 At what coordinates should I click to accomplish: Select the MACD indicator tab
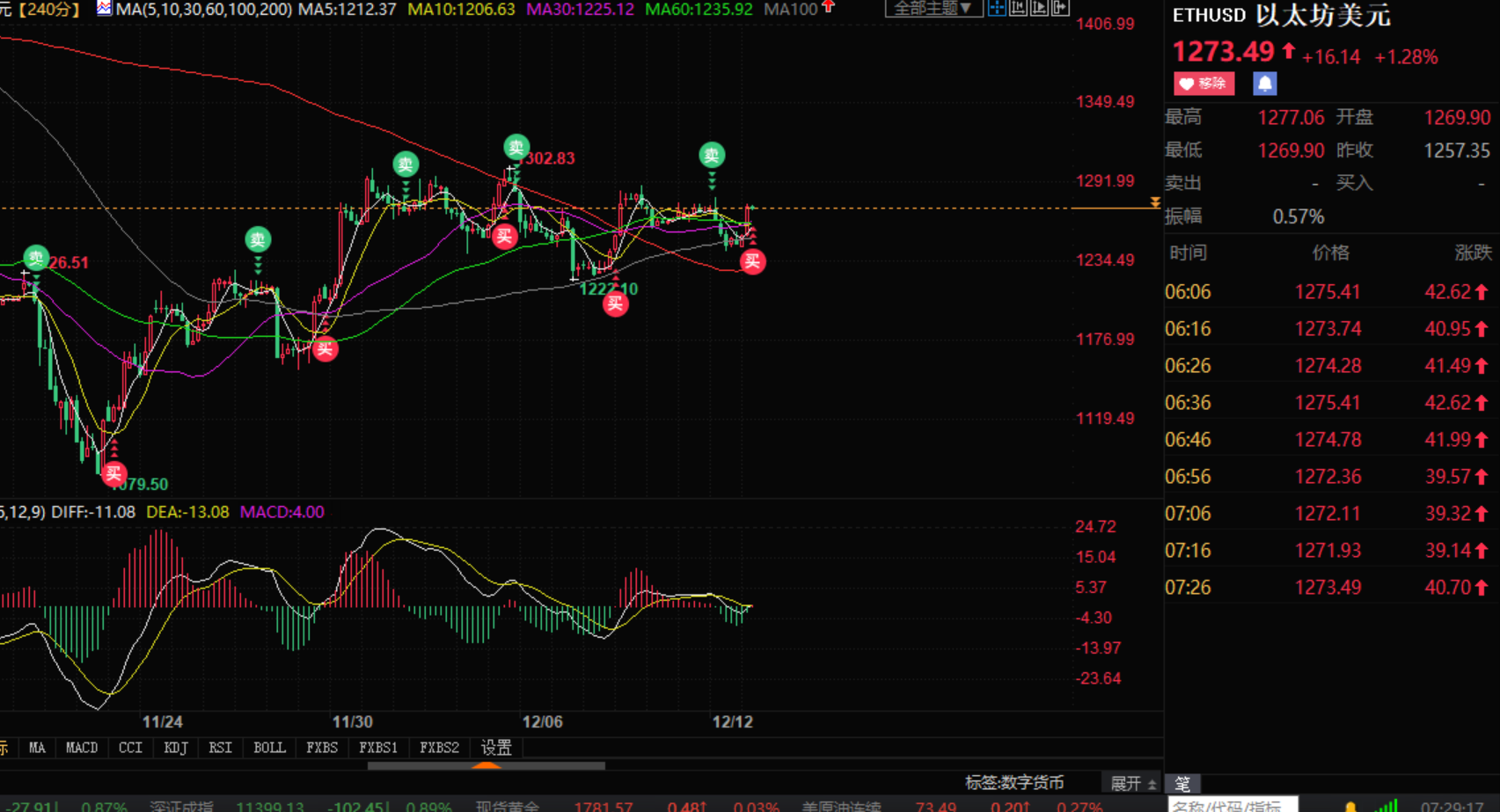[x=82, y=748]
